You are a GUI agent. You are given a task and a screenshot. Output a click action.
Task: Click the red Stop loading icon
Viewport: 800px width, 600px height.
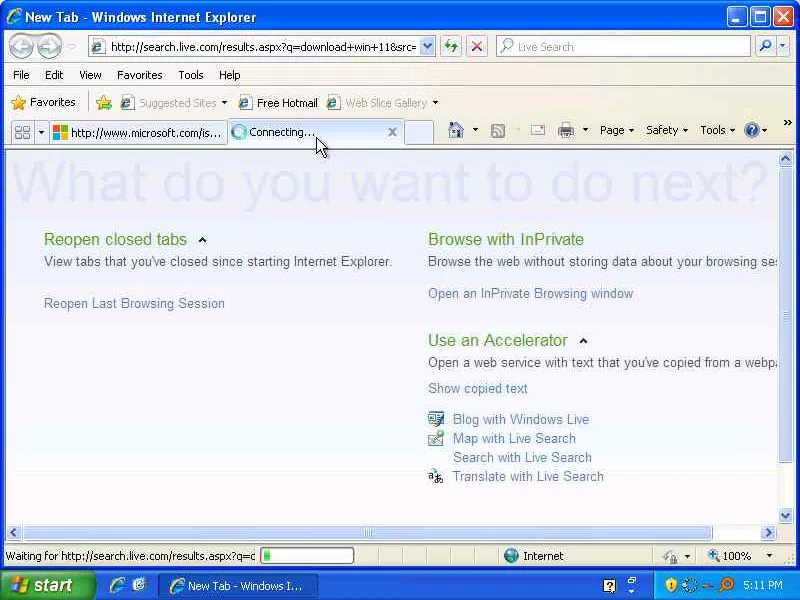click(x=477, y=46)
